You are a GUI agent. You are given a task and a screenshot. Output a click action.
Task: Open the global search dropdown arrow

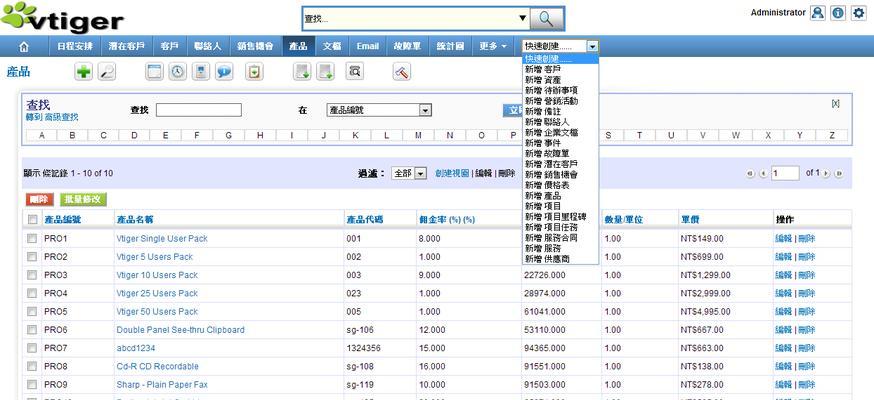(x=522, y=18)
